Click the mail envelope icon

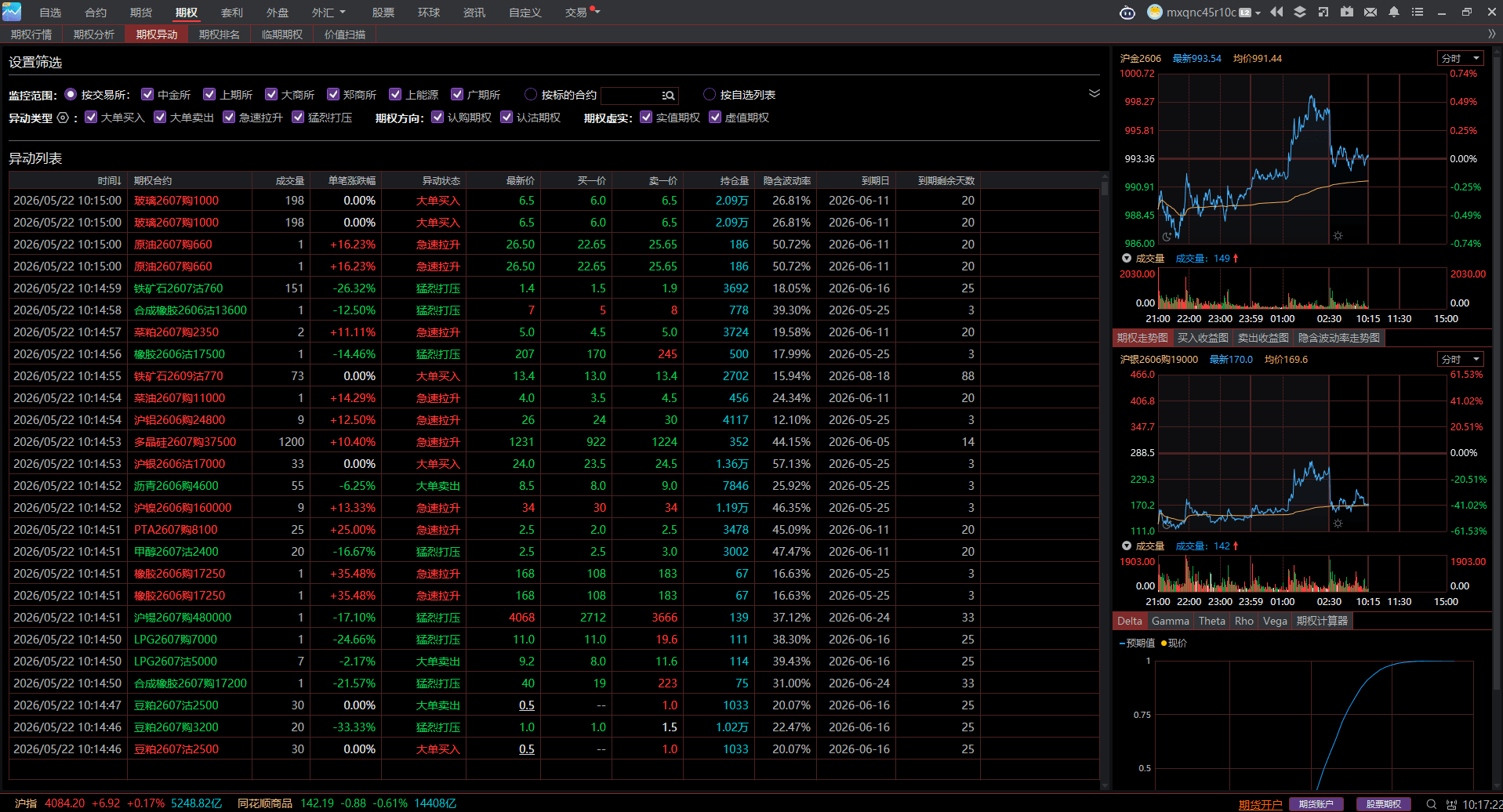(x=1370, y=13)
